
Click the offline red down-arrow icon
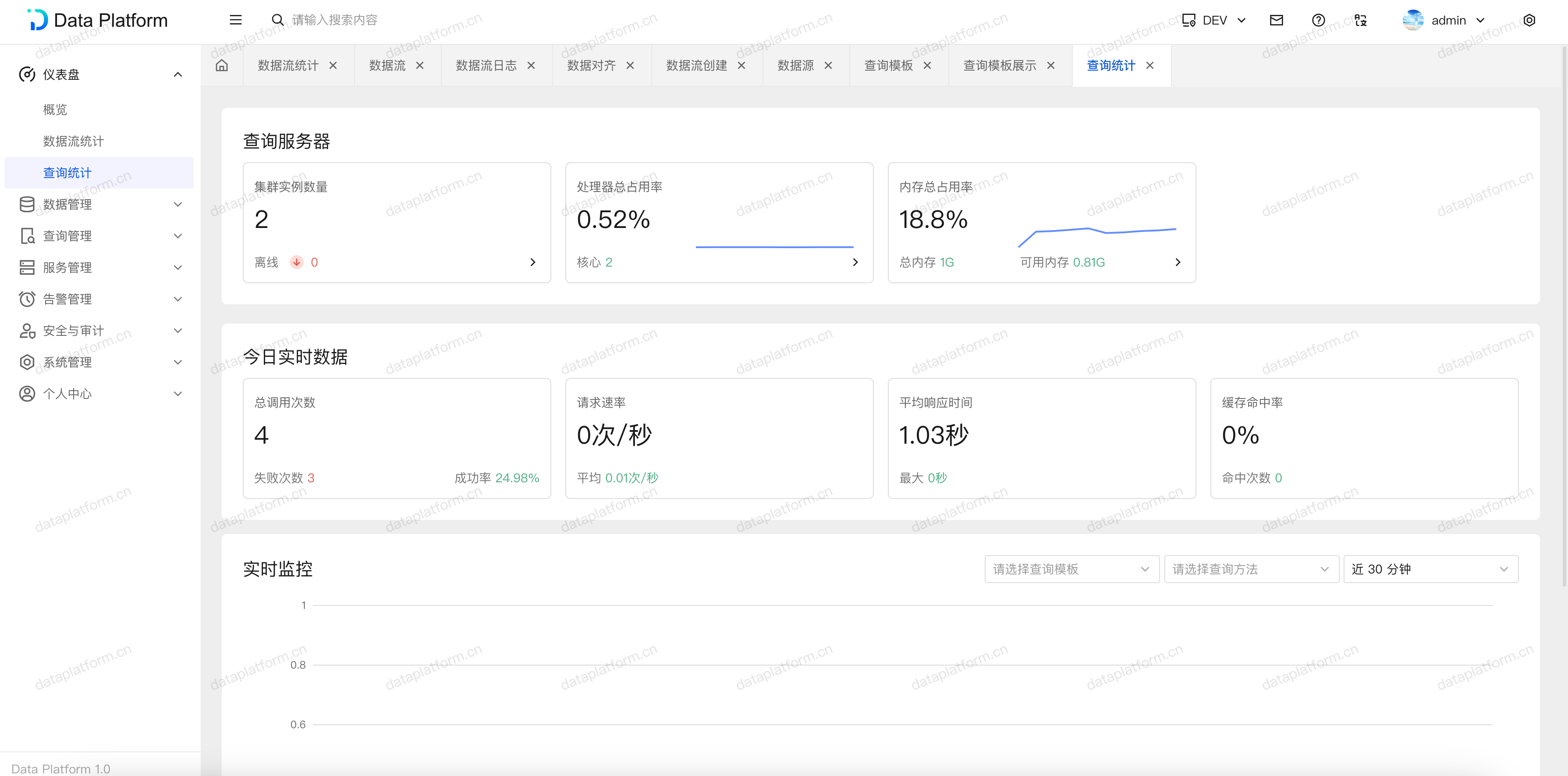click(x=296, y=263)
